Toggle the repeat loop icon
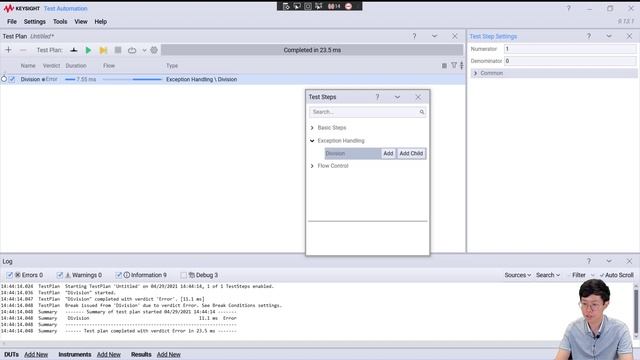The height and width of the screenshot is (360, 640). 132,50
